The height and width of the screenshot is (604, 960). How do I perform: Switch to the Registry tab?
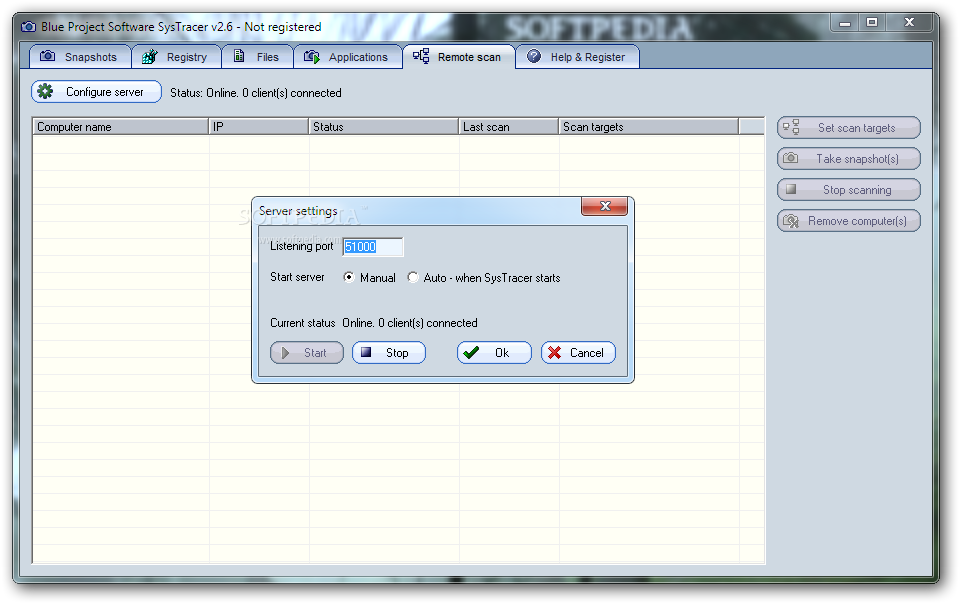pyautogui.click(x=176, y=57)
